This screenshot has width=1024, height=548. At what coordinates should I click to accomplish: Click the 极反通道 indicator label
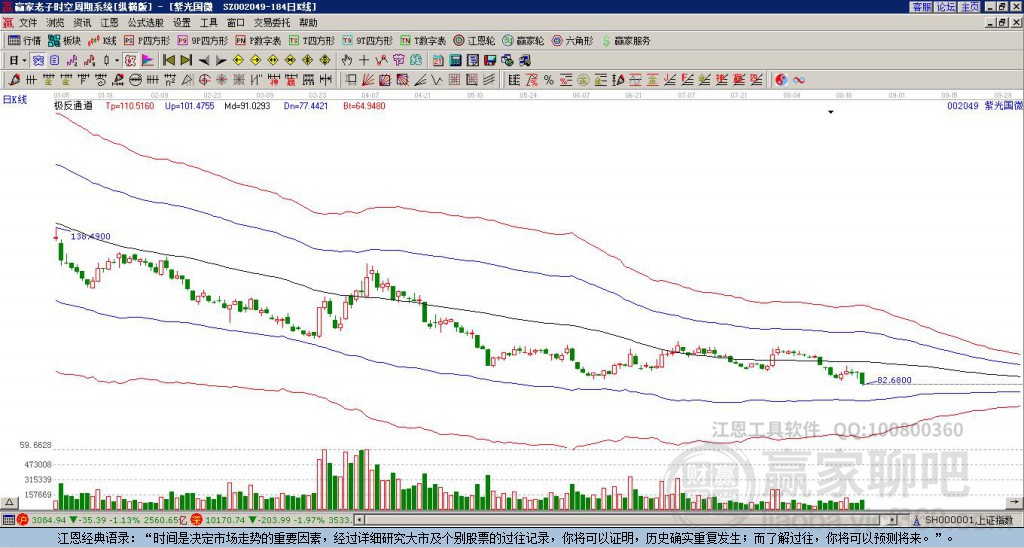pos(73,106)
